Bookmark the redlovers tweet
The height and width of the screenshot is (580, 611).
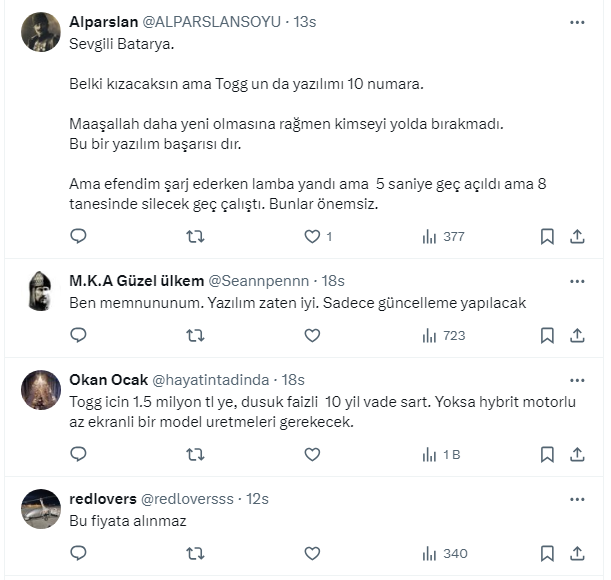(547, 553)
